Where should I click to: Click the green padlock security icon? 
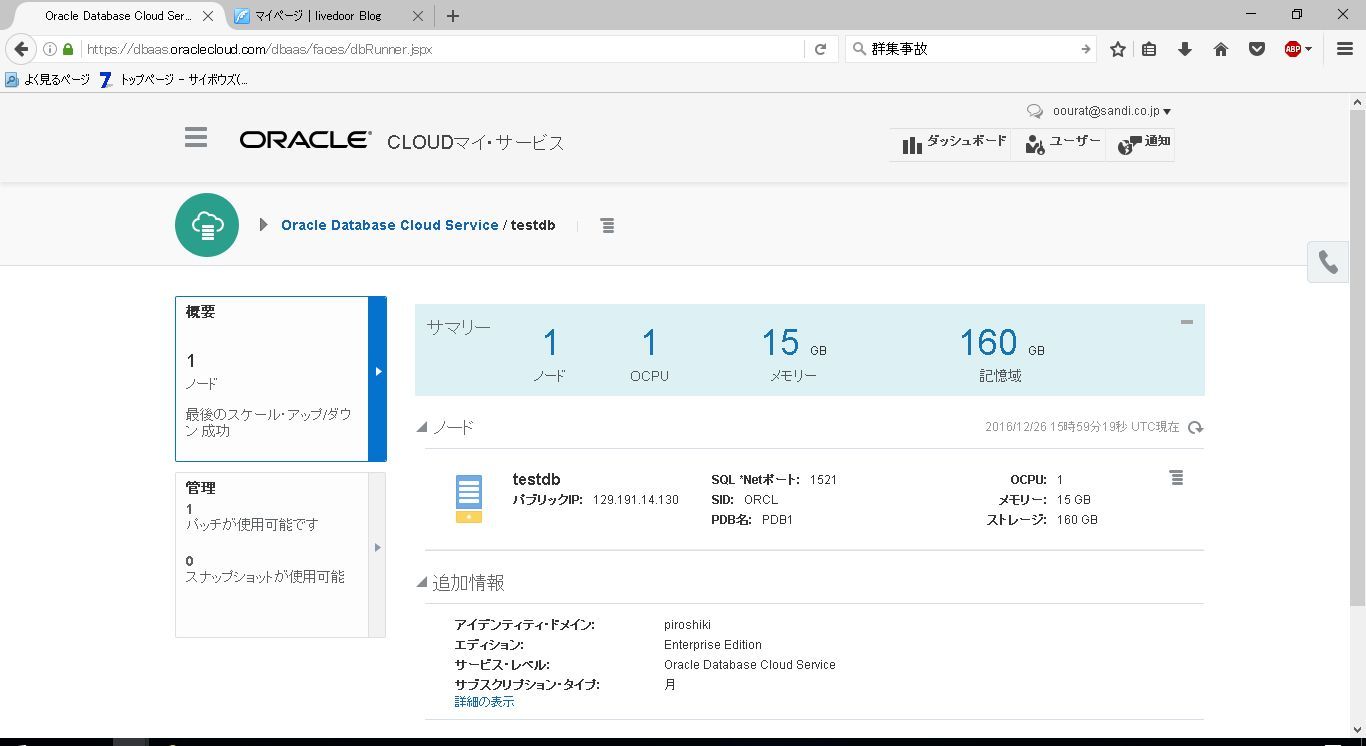68,49
